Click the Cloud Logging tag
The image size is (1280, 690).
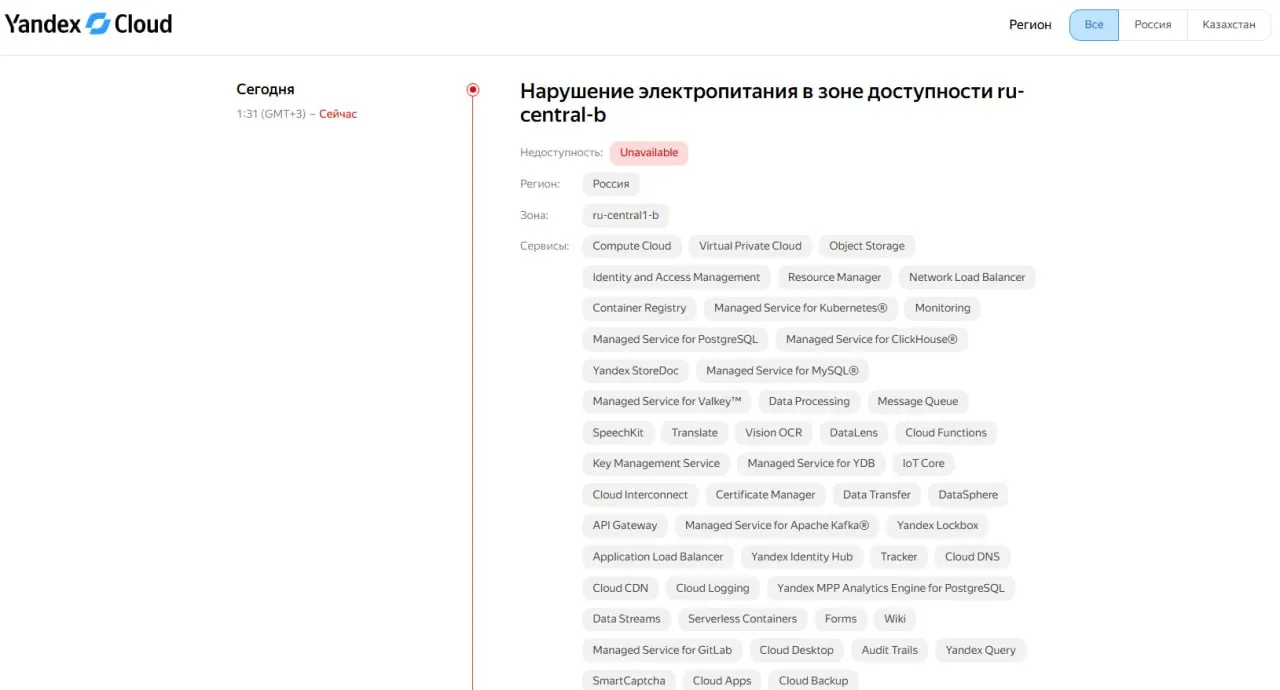click(x=713, y=587)
